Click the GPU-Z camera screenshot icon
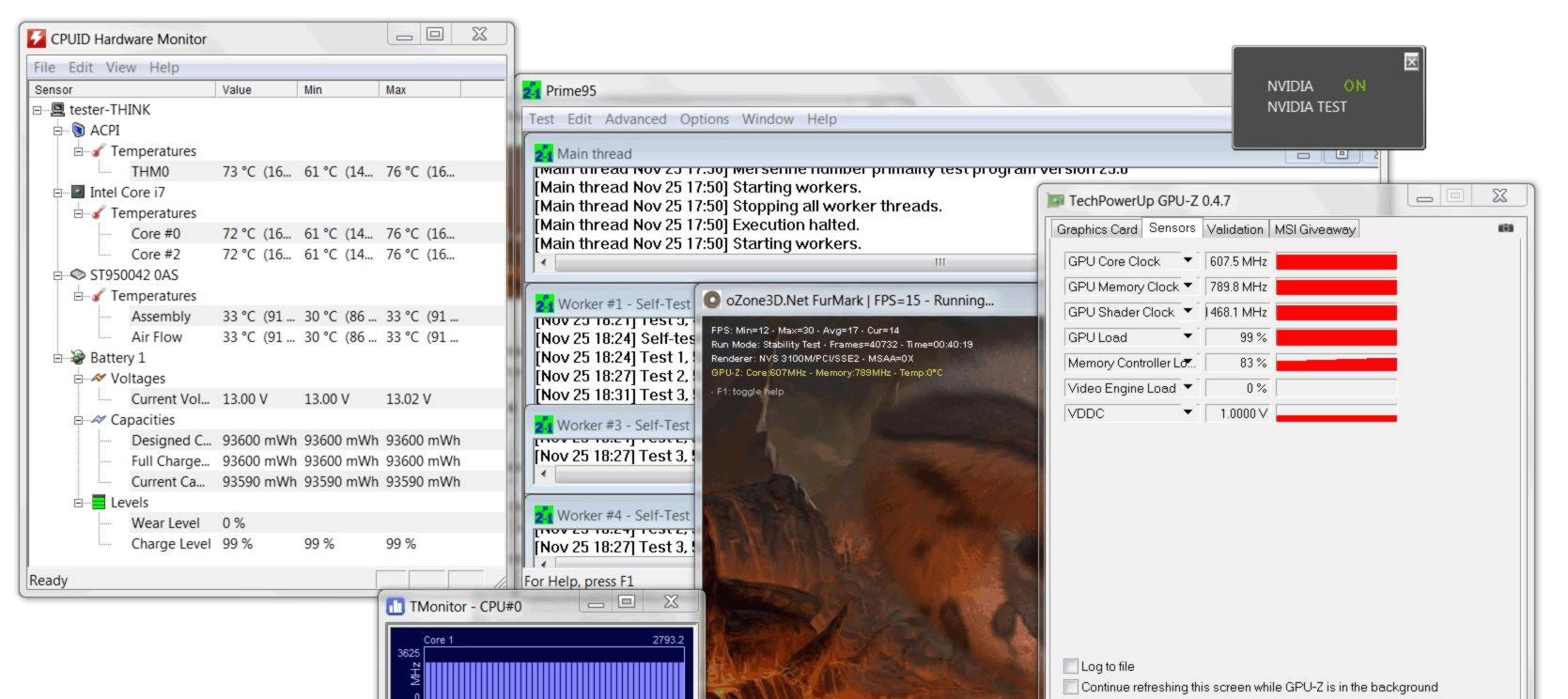The height and width of the screenshot is (699, 1568). tap(1506, 227)
